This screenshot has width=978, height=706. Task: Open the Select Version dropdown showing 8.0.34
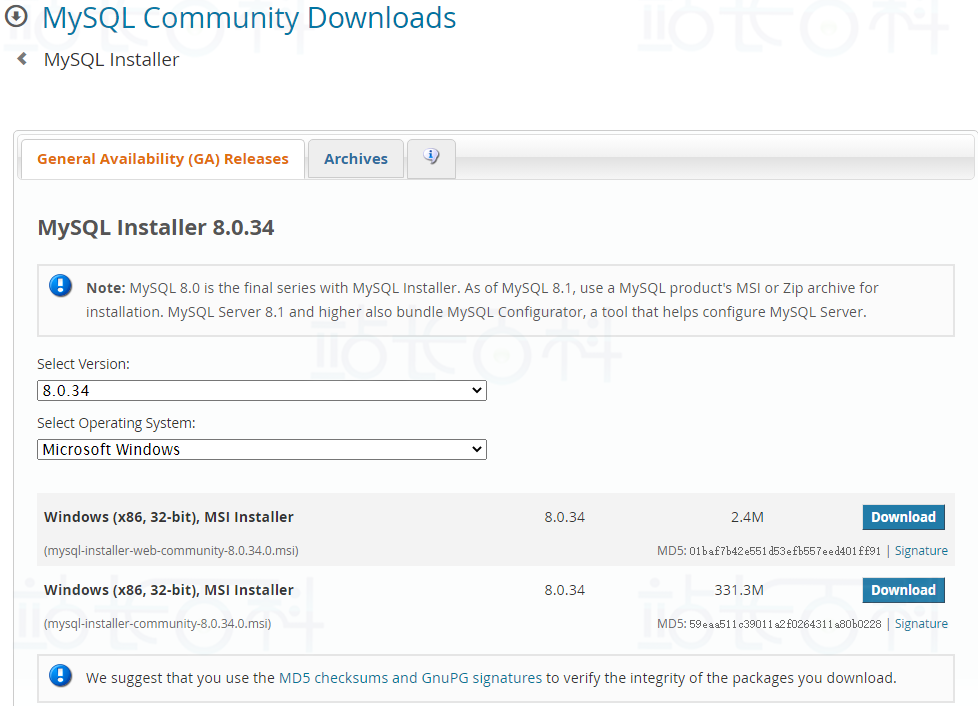tap(262, 390)
